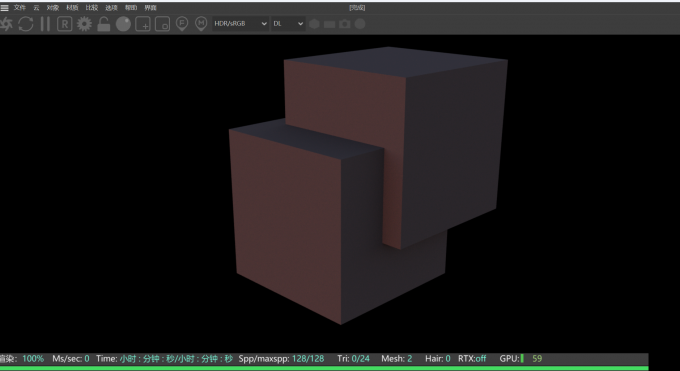Open render settings gear icon
The width and height of the screenshot is (680, 371).
click(84, 24)
